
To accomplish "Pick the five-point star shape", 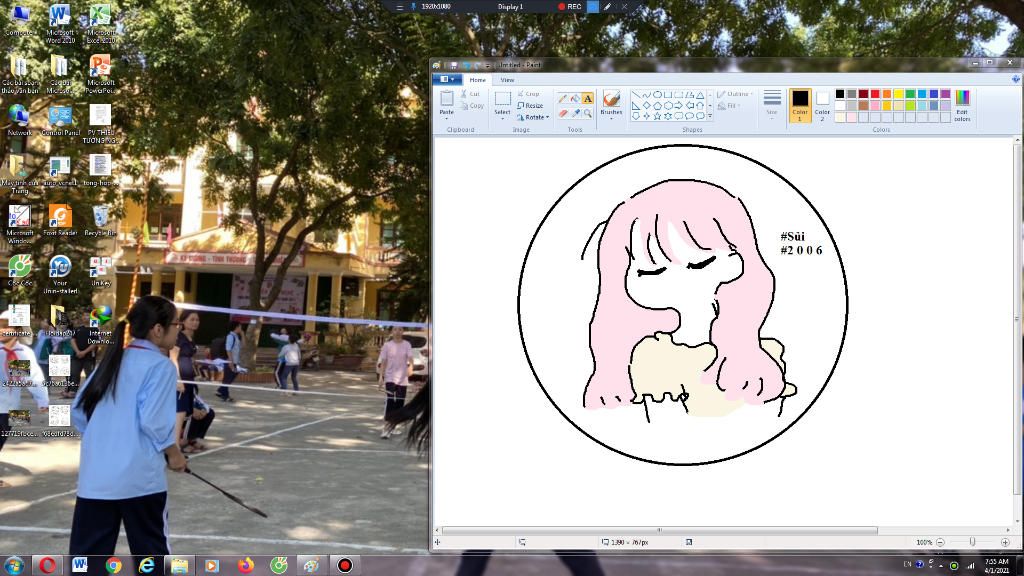I will (657, 116).
